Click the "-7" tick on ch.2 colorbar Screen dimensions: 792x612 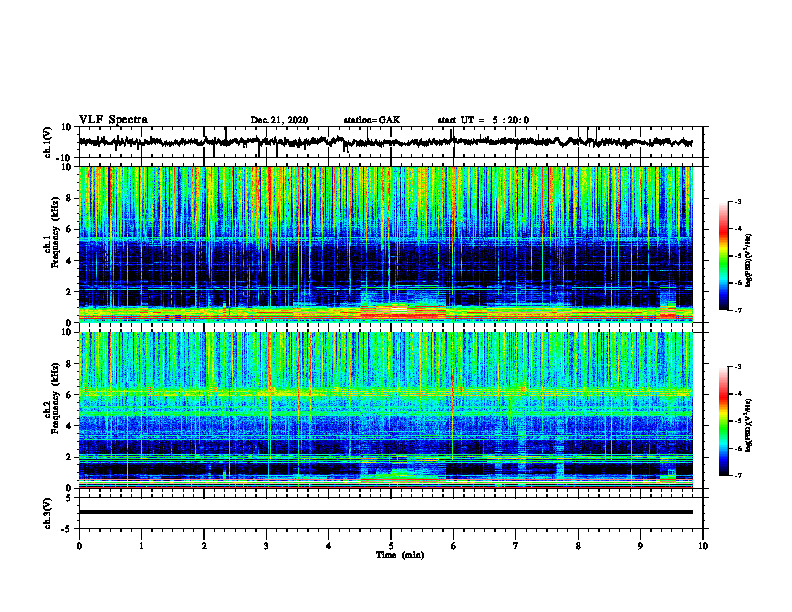click(738, 475)
